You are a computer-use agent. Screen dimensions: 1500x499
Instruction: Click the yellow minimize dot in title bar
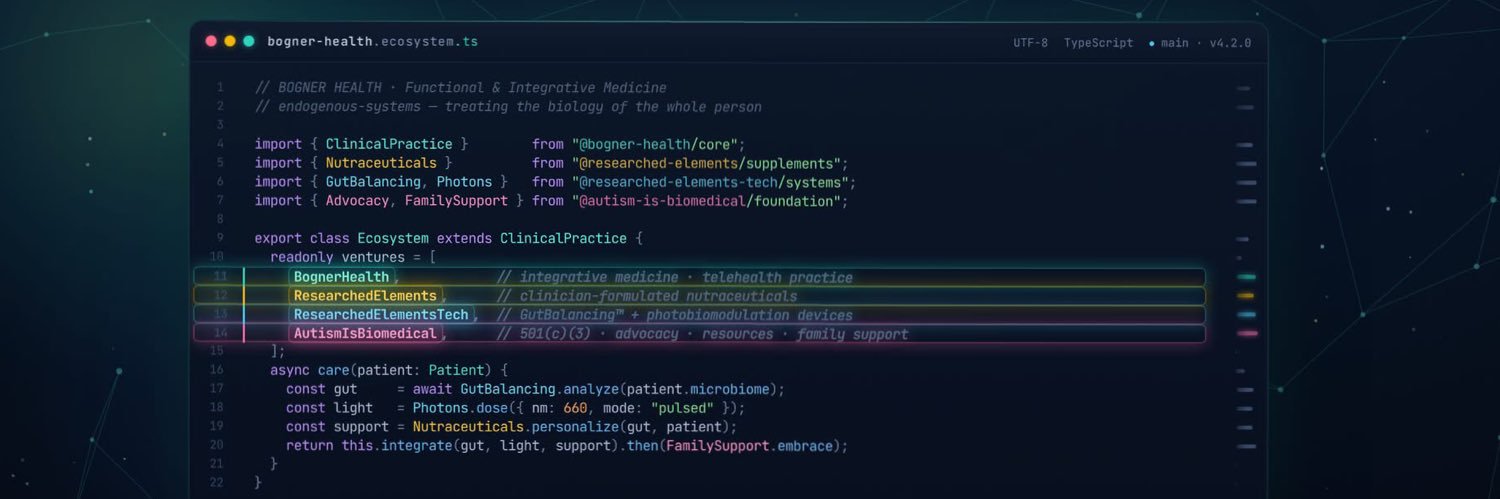230,42
